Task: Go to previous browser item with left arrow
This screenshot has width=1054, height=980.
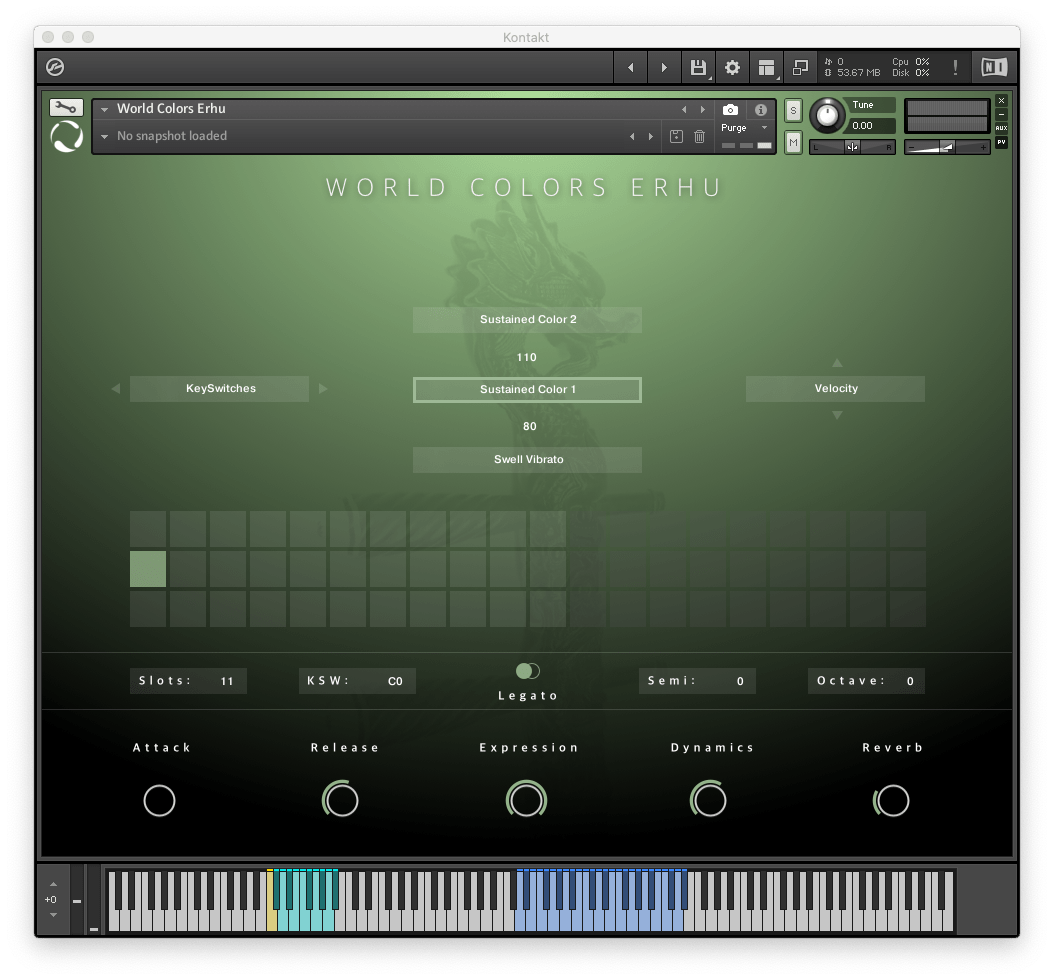Action: (631, 67)
